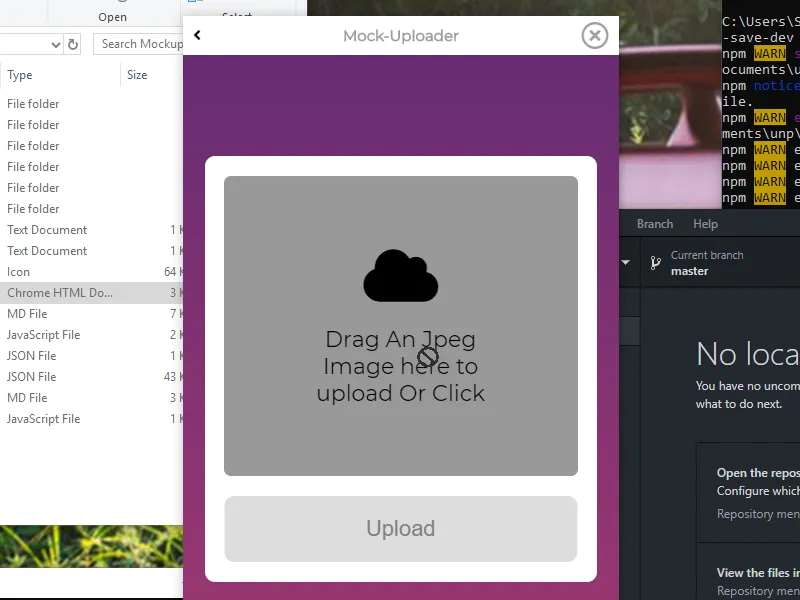The width and height of the screenshot is (800, 600).
Task: Select the 1 KB JavaScript File row
Action: 91,418
